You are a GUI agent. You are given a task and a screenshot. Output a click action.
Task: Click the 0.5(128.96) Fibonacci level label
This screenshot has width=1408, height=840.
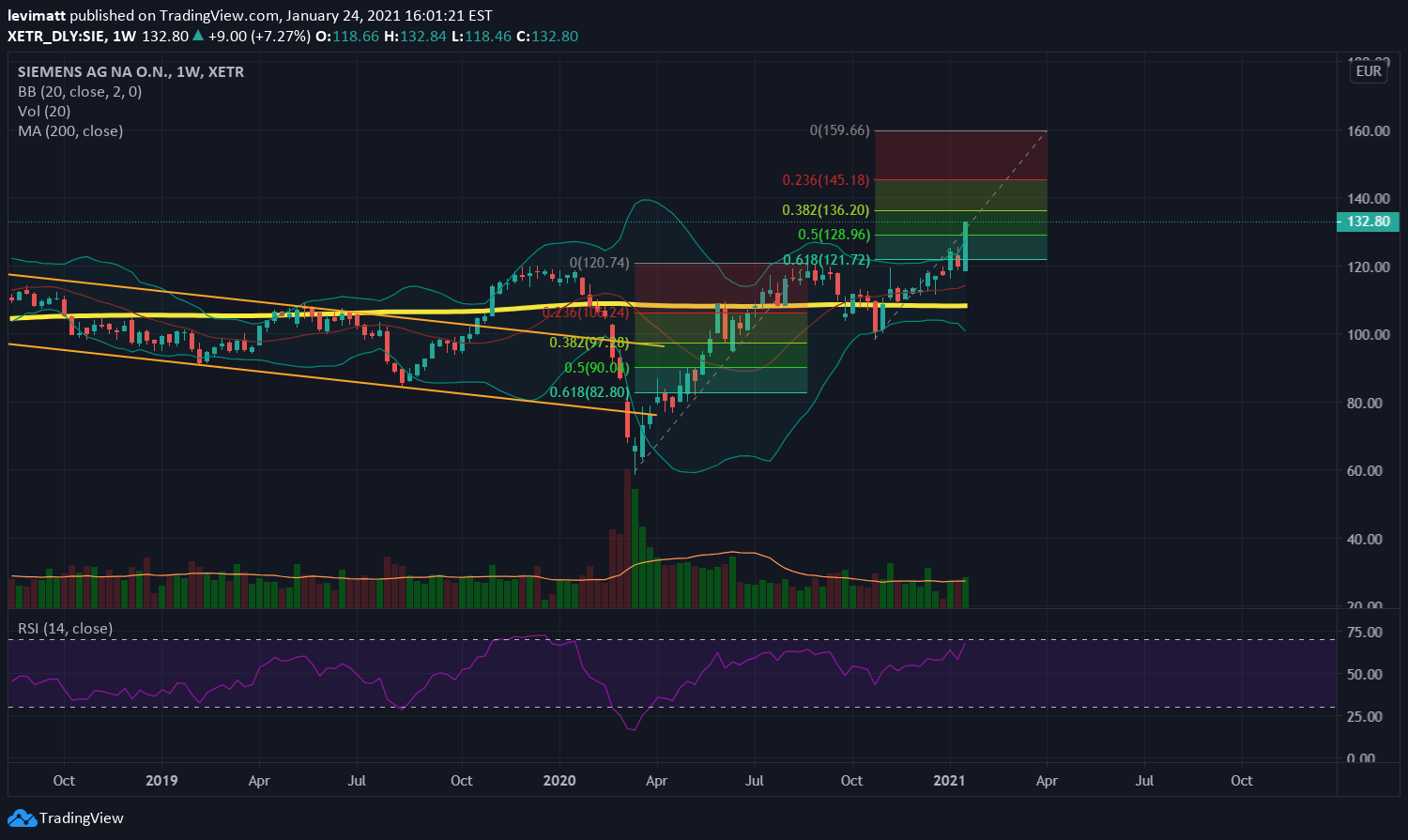[834, 235]
